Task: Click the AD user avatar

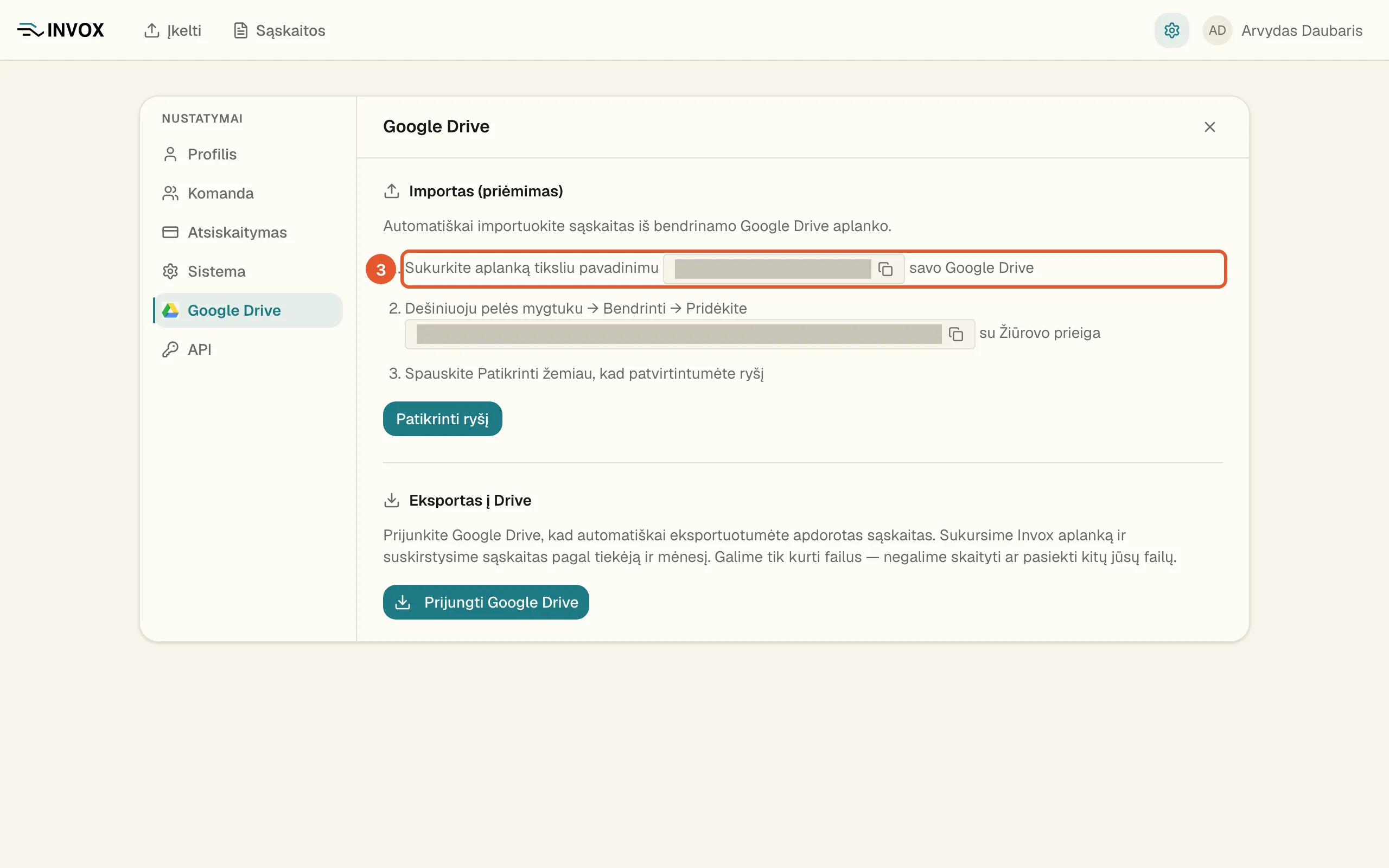Action: pyautogui.click(x=1217, y=30)
